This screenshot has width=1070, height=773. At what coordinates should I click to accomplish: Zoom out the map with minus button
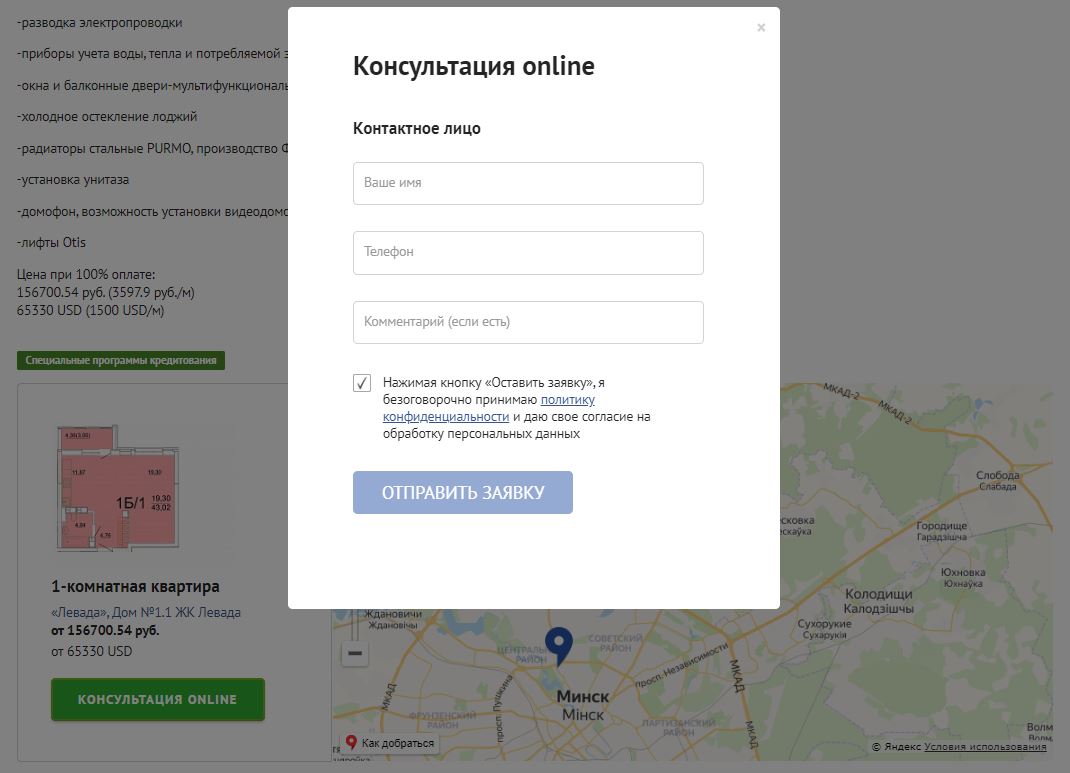(355, 654)
